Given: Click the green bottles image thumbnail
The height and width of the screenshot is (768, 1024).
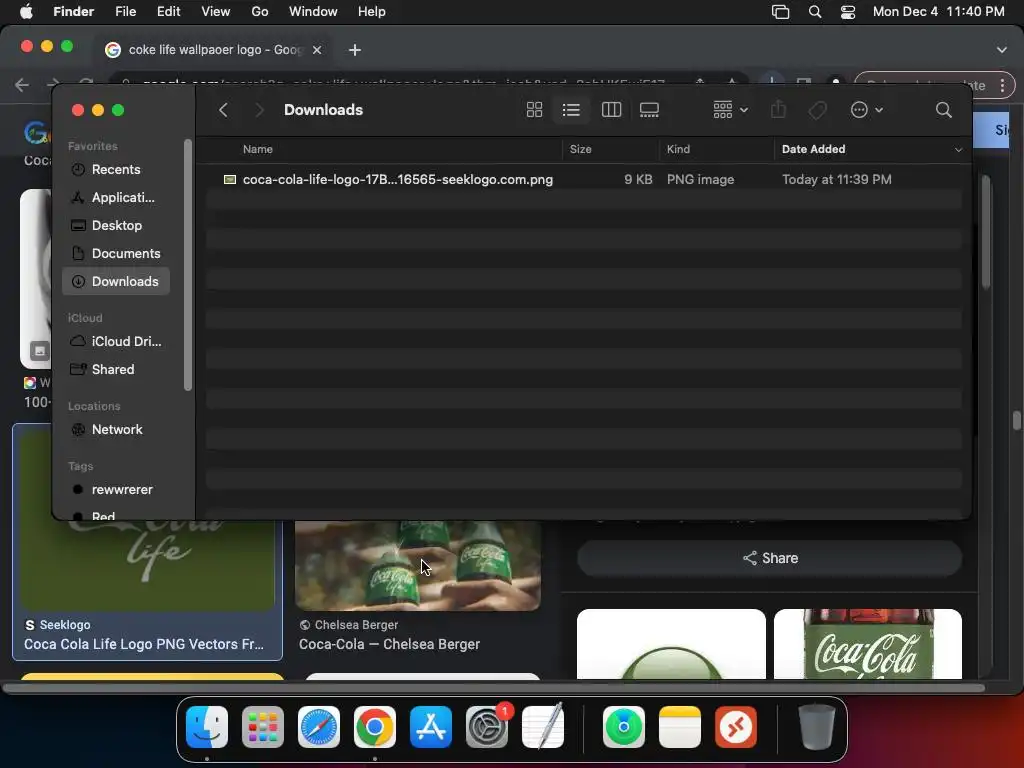Looking at the screenshot, I should 418,566.
